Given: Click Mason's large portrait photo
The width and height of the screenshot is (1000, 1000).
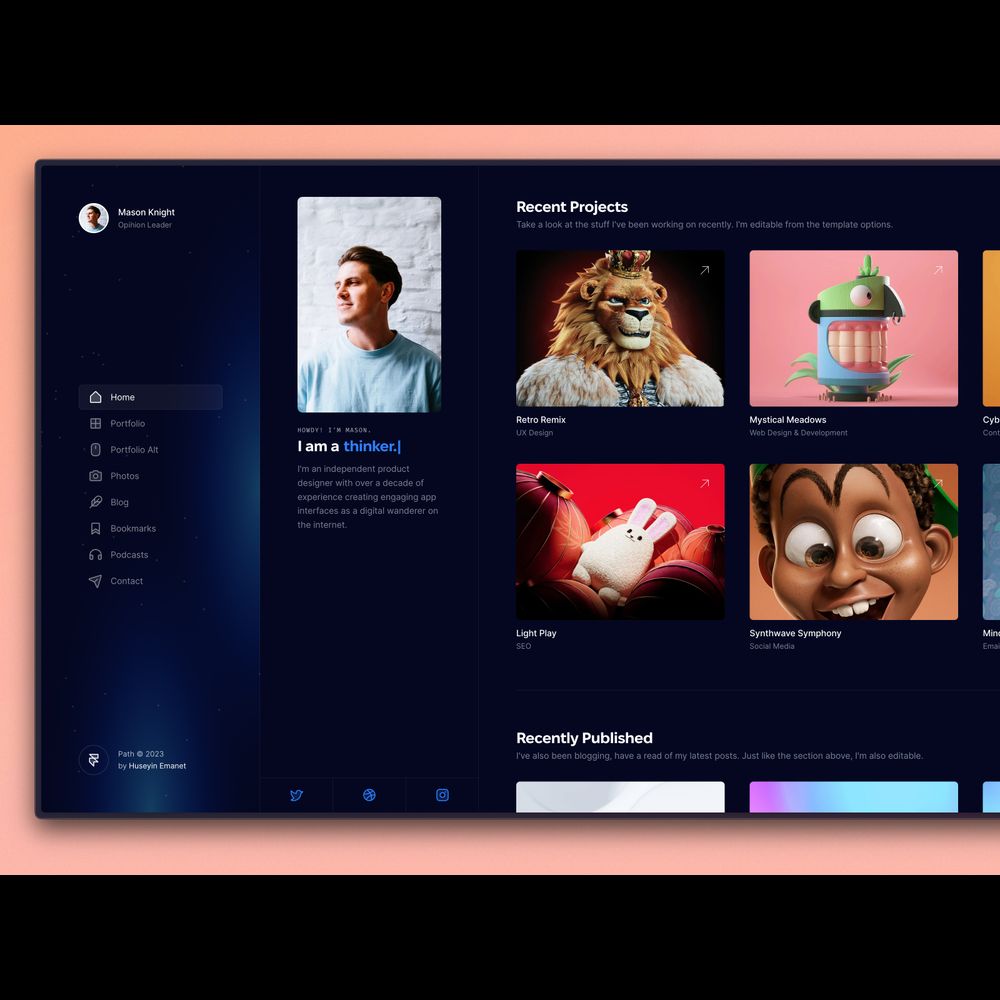Looking at the screenshot, I should tap(369, 304).
